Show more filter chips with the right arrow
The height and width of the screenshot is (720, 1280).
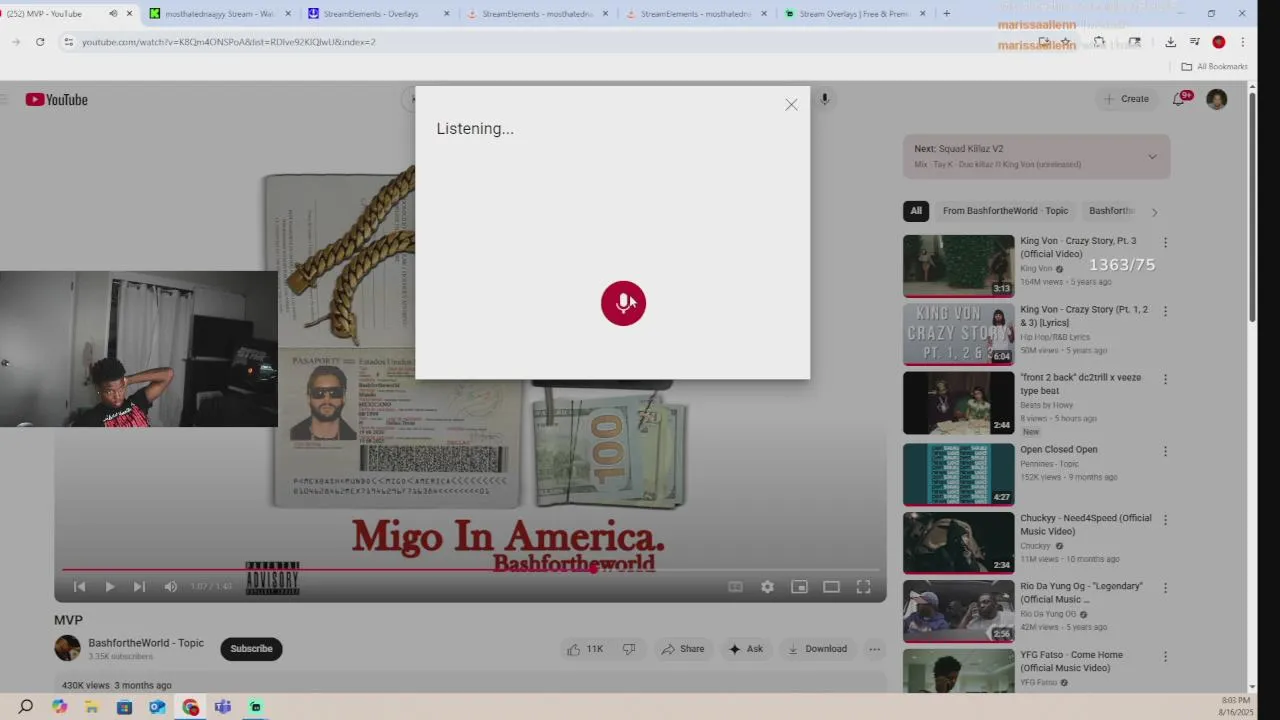click(x=1154, y=212)
